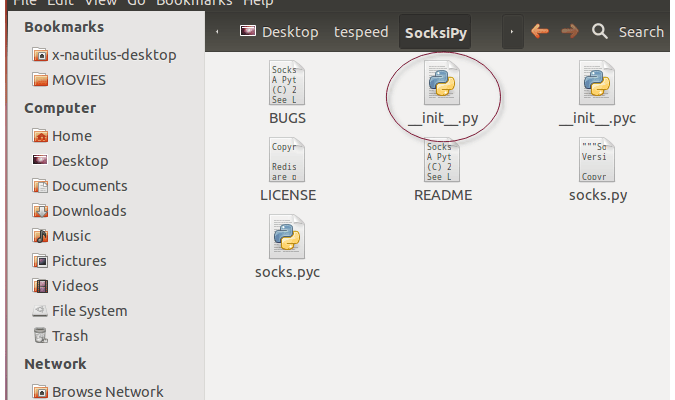675x400 pixels.
Task: Navigate to Desktop via path bar label
Action: [x=290, y=32]
